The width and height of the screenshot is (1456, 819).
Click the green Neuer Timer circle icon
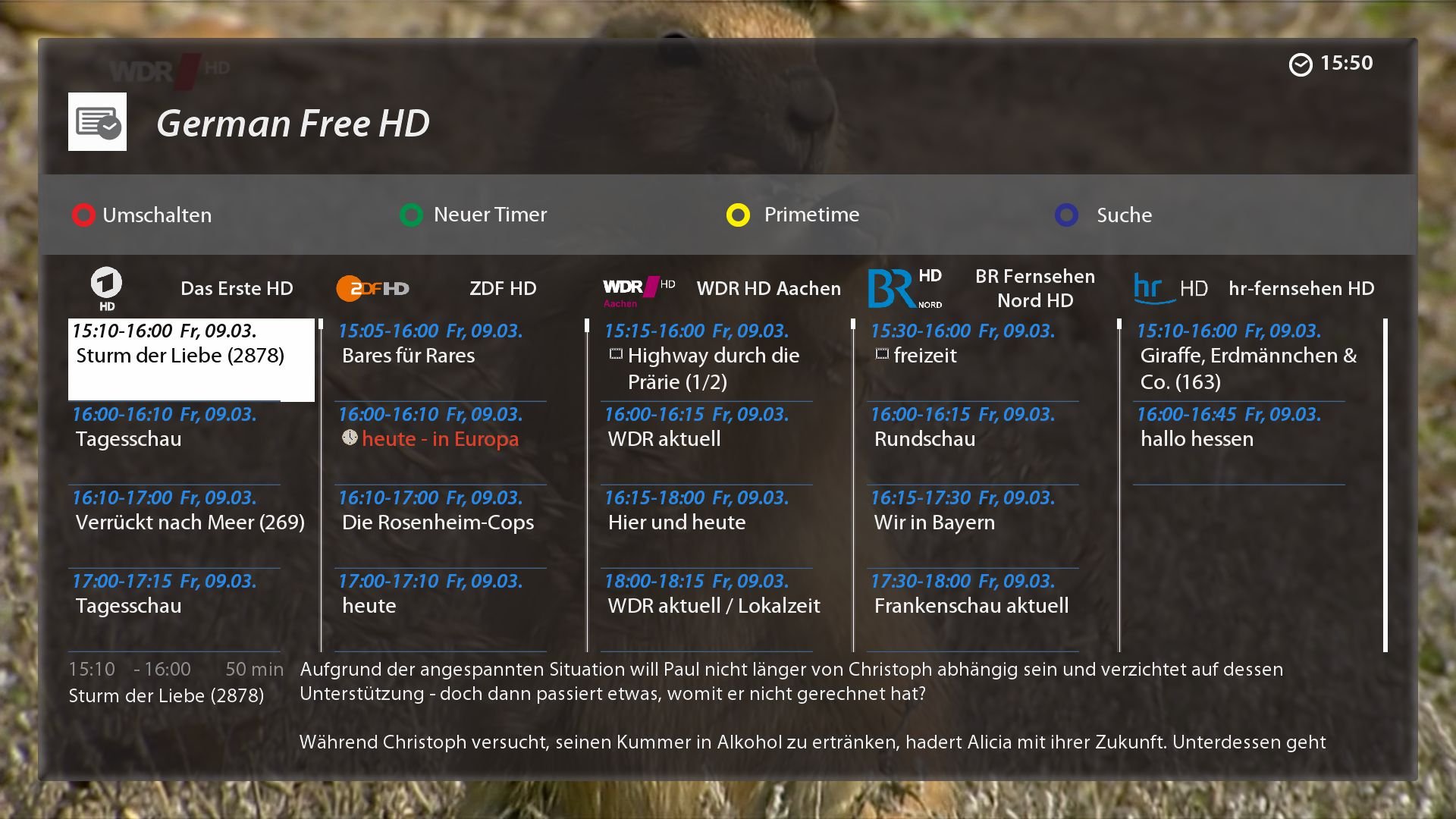[411, 215]
